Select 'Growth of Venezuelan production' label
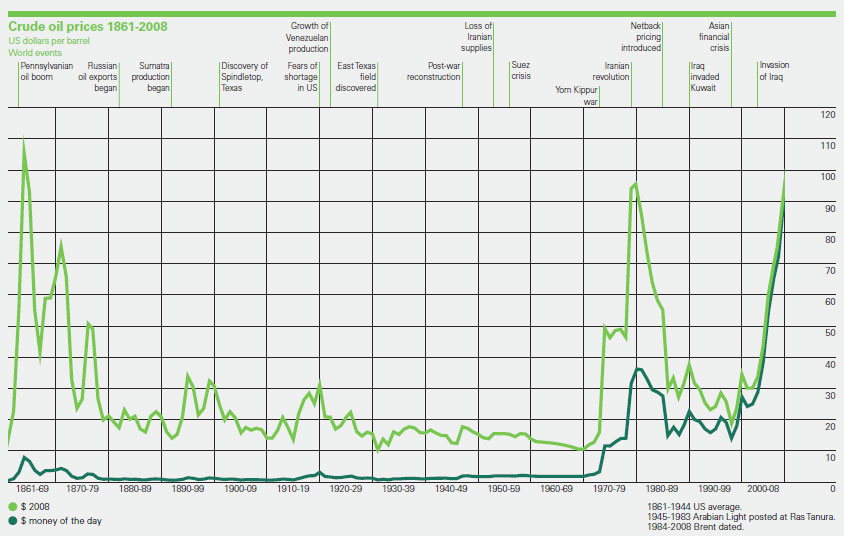This screenshot has width=844, height=536. [307, 37]
